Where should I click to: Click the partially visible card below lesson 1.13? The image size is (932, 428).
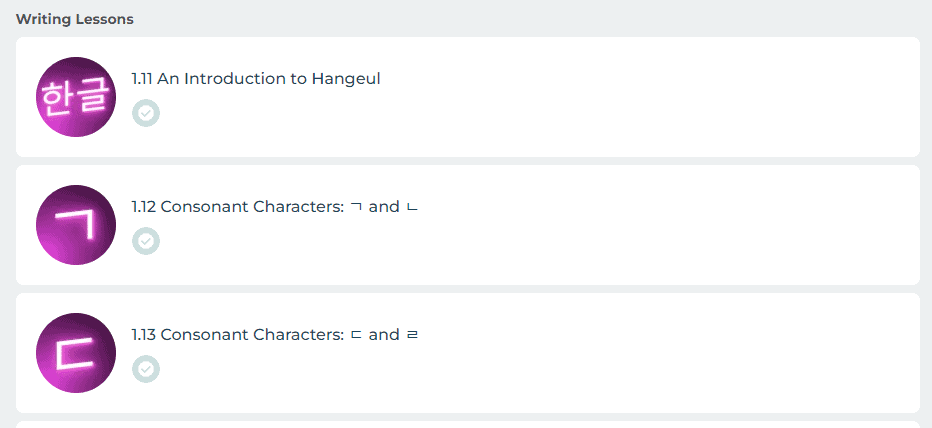click(x=468, y=424)
